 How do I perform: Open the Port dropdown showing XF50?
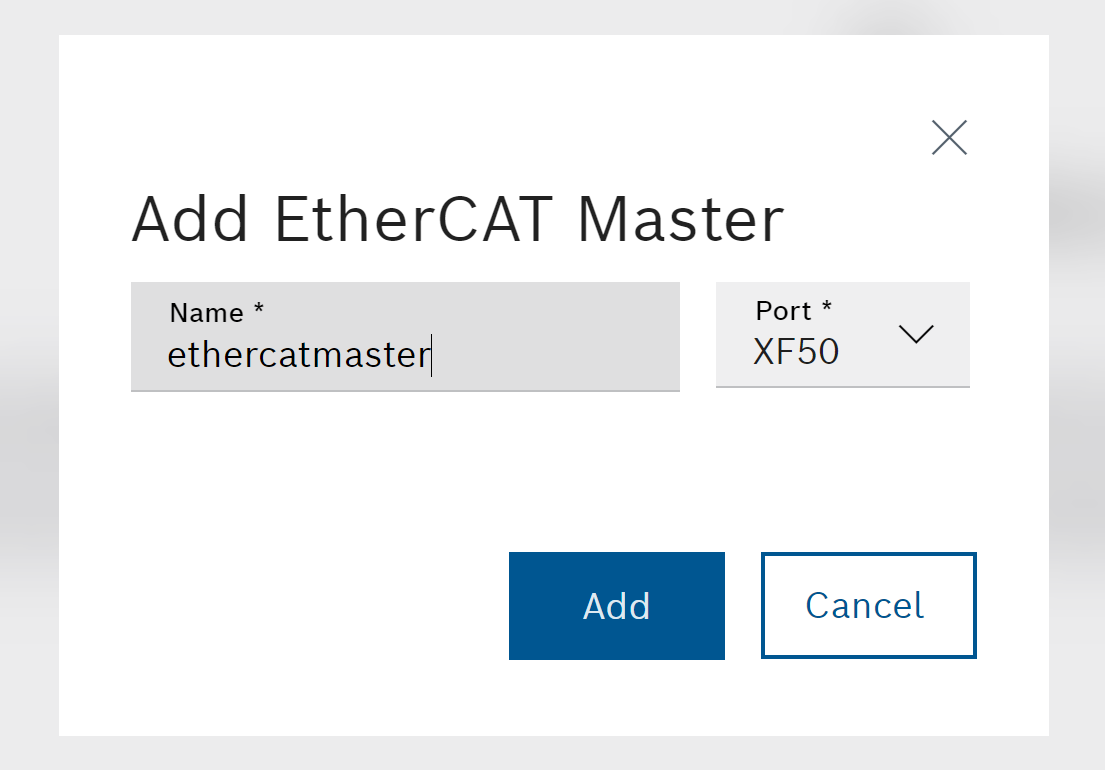tap(843, 335)
